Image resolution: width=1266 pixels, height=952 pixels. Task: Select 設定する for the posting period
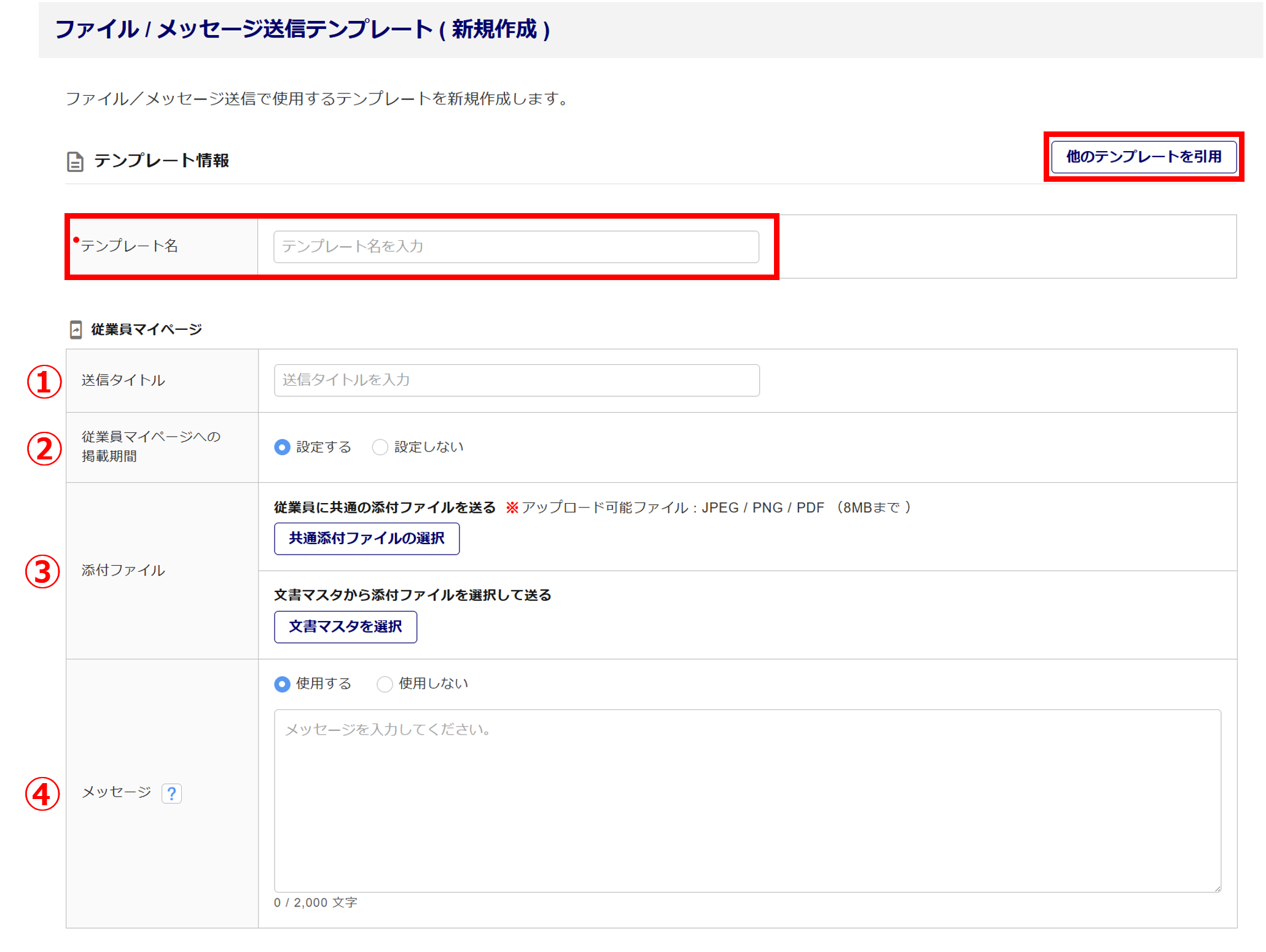pyautogui.click(x=282, y=447)
